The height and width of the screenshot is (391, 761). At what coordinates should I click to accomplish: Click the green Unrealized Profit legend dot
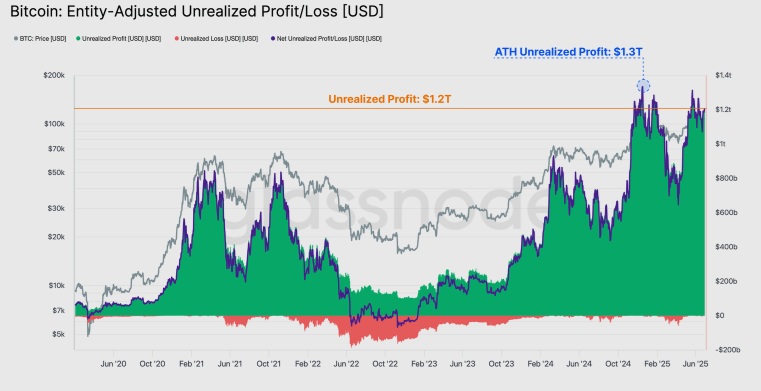point(78,39)
